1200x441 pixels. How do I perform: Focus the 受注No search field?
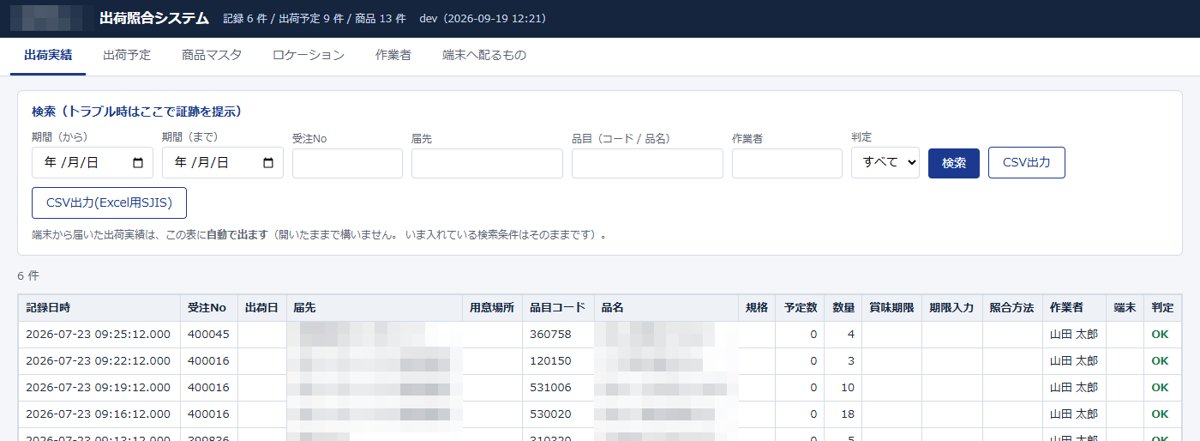click(347, 163)
